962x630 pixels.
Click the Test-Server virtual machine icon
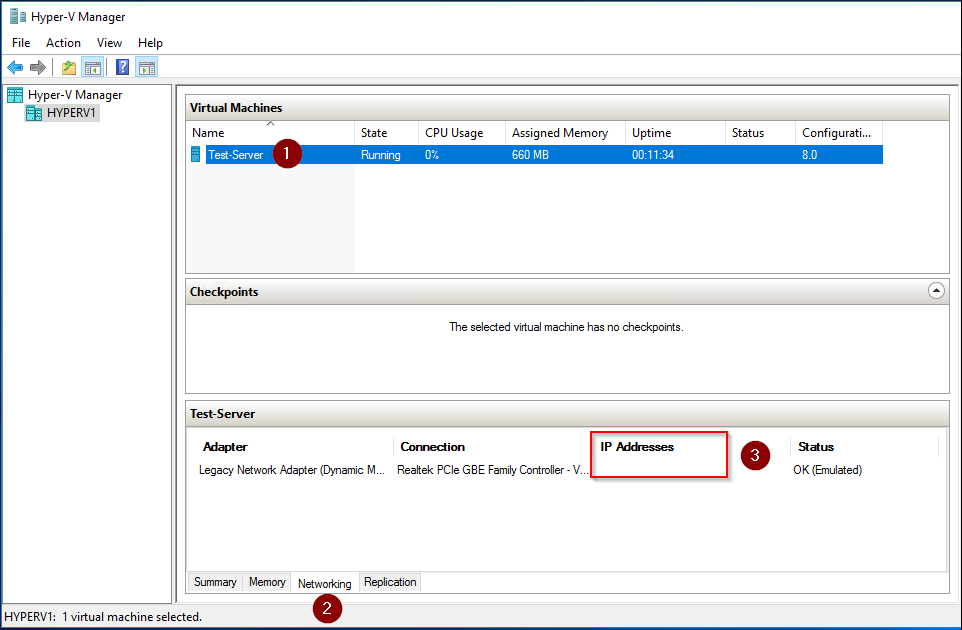[194, 154]
